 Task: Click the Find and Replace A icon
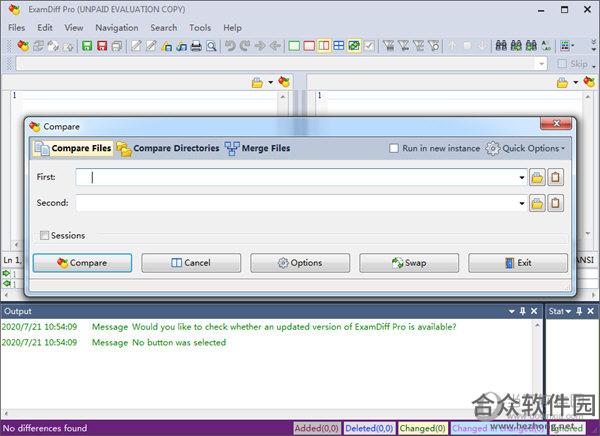546,46
